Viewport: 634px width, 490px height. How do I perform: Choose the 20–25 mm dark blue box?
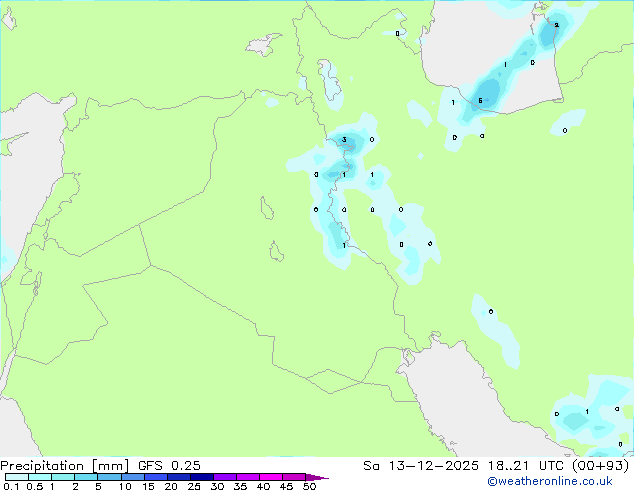(x=179, y=477)
